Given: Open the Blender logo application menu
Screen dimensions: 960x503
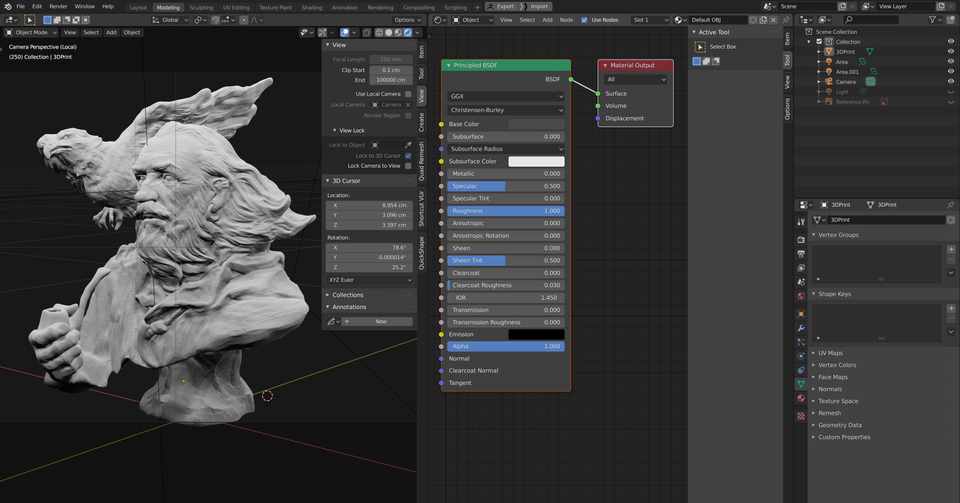Looking at the screenshot, I should [x=8, y=6].
